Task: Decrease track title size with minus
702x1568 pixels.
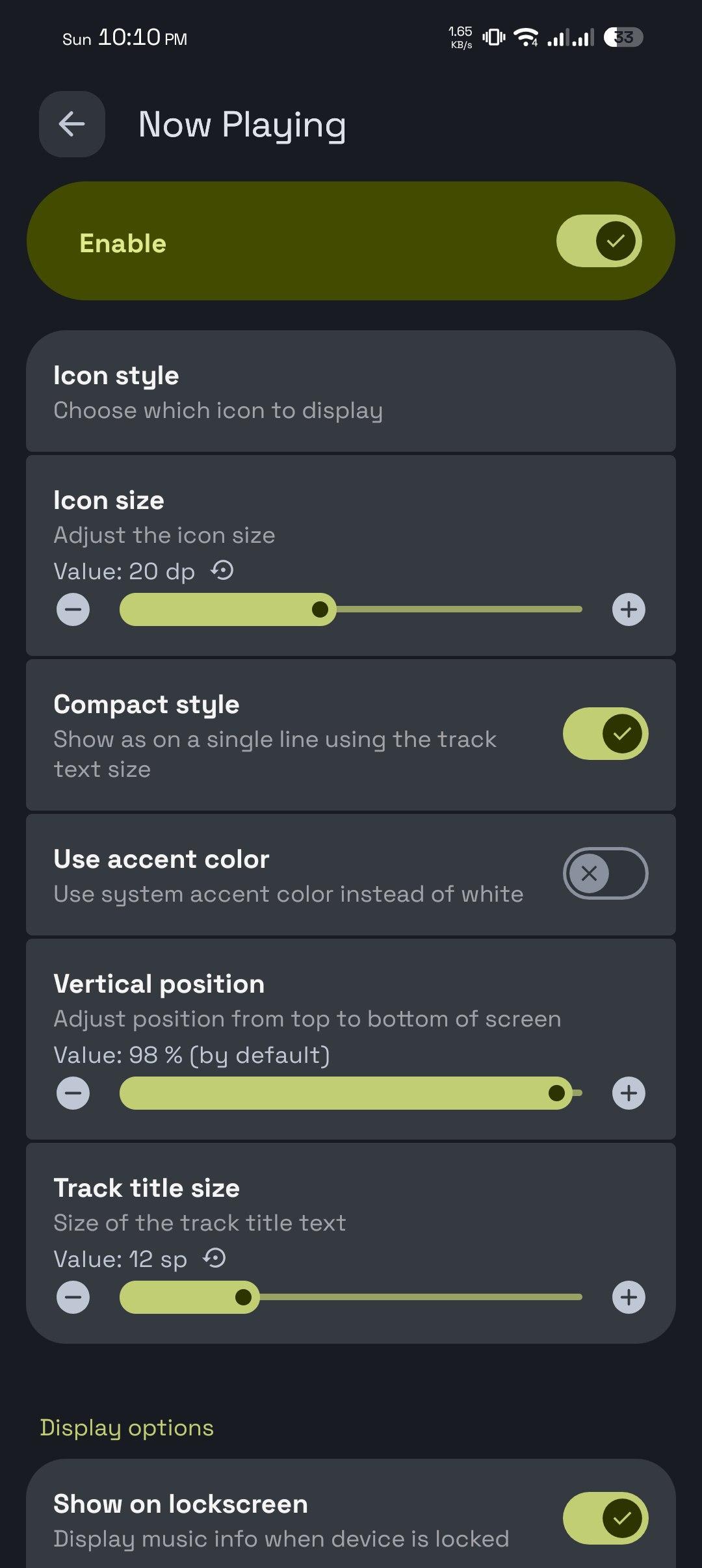Action: pos(73,1298)
